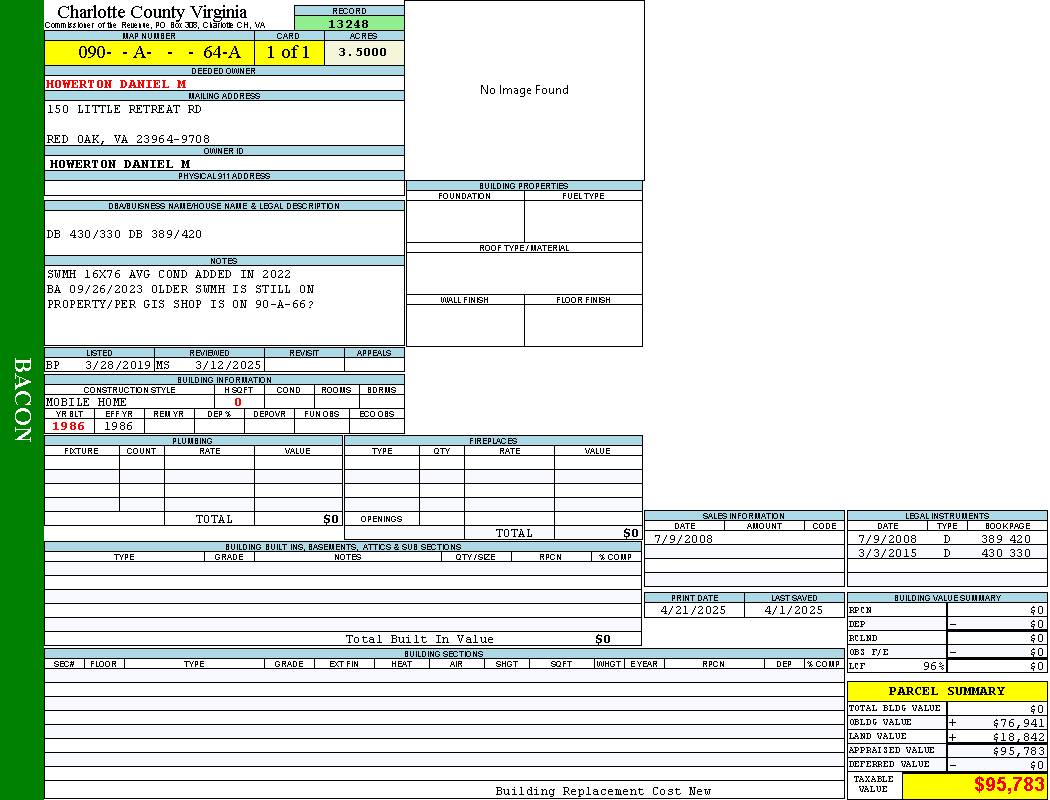Screen dimensions: 1050x800
Task: Select the Listed date 3/28/2019
Action: (x=118, y=366)
